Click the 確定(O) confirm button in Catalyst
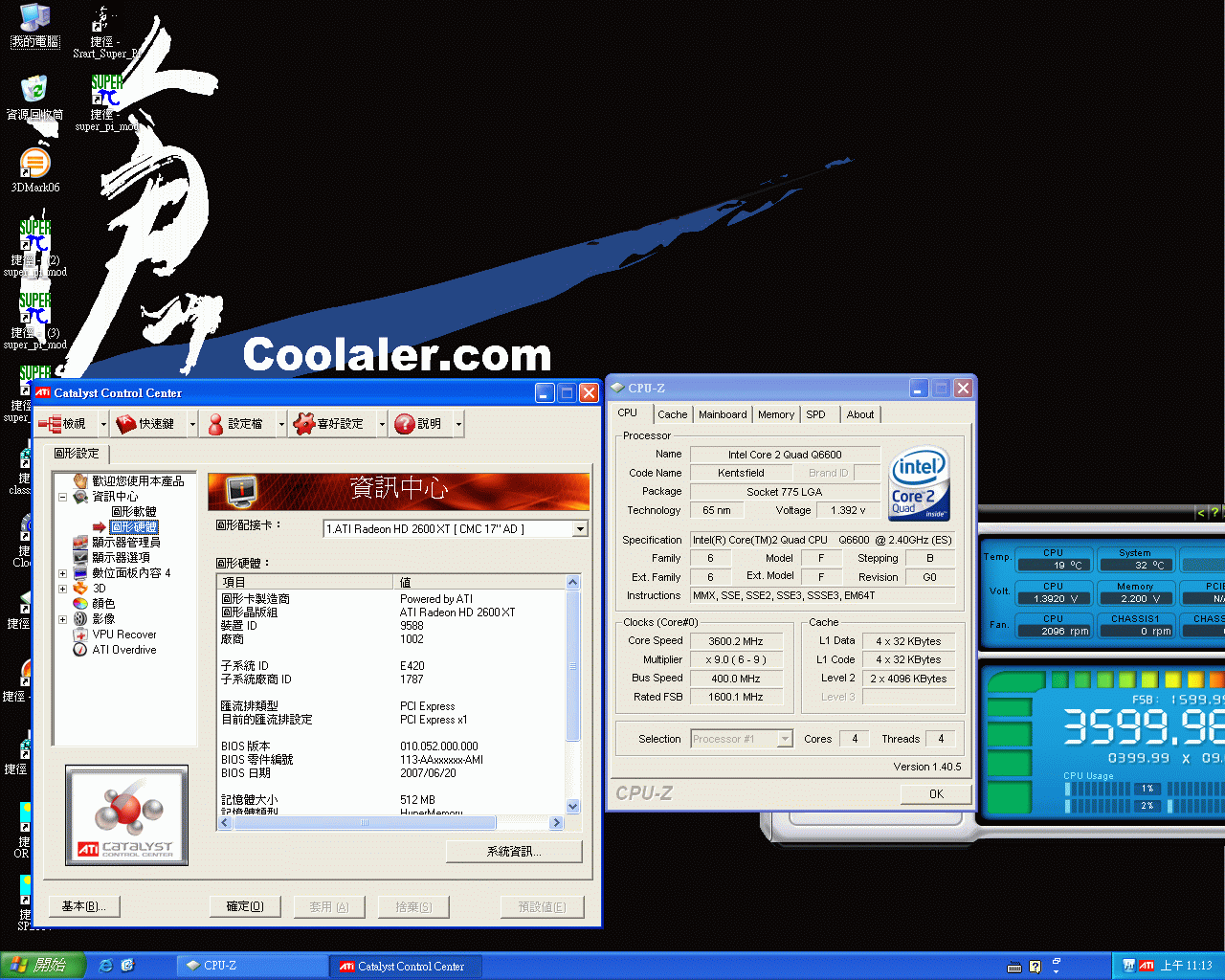The height and width of the screenshot is (980, 1225). pos(245,906)
